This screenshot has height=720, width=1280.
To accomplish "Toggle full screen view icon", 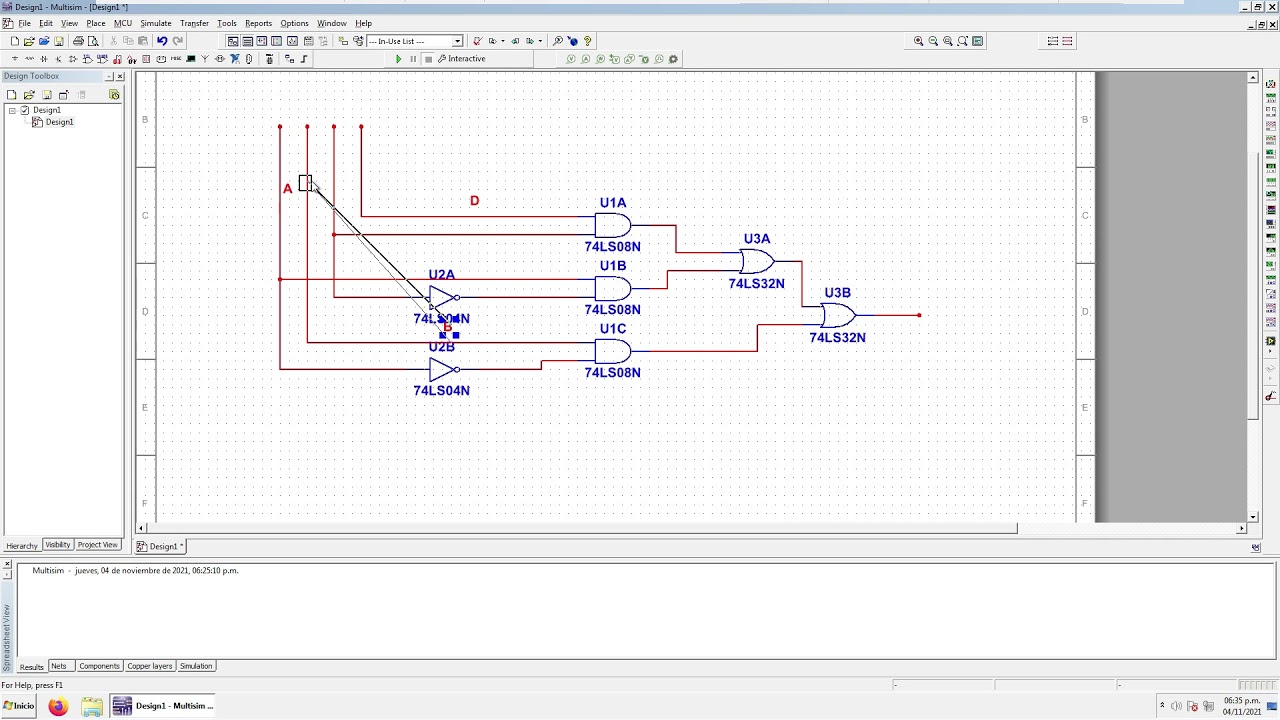I will coord(978,41).
